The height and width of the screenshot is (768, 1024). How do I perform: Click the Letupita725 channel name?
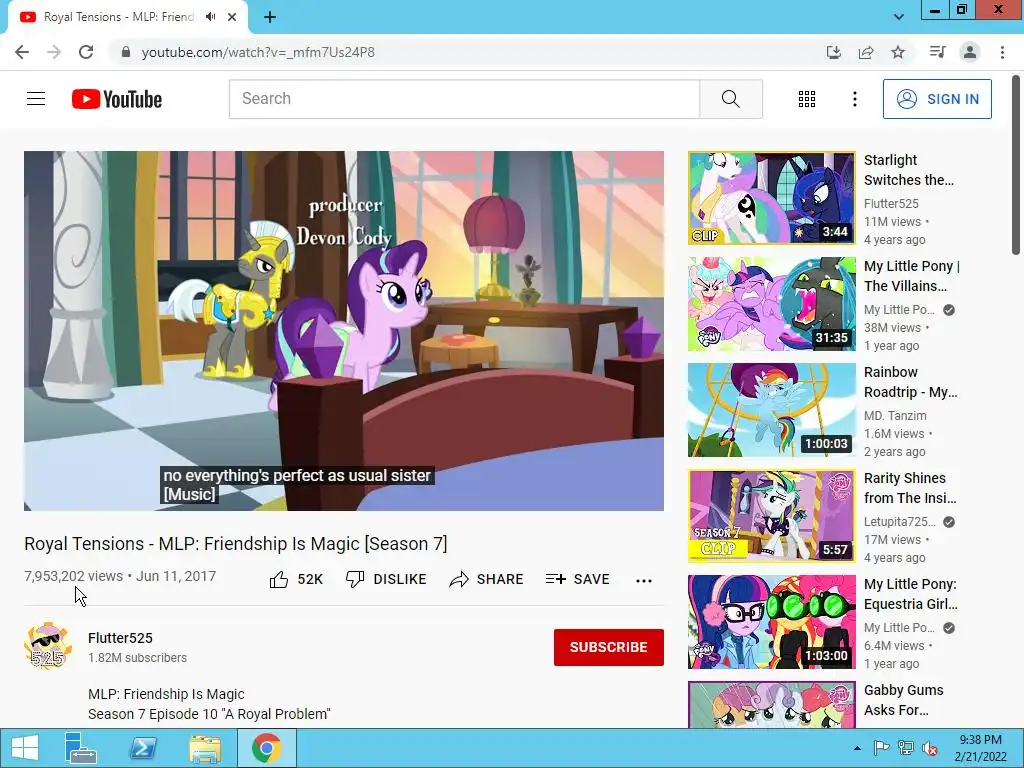[x=900, y=521]
